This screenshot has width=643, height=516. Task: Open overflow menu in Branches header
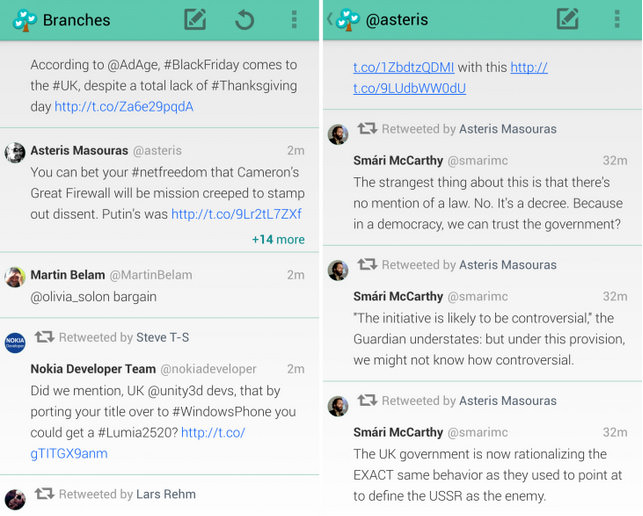pyautogui.click(x=293, y=20)
